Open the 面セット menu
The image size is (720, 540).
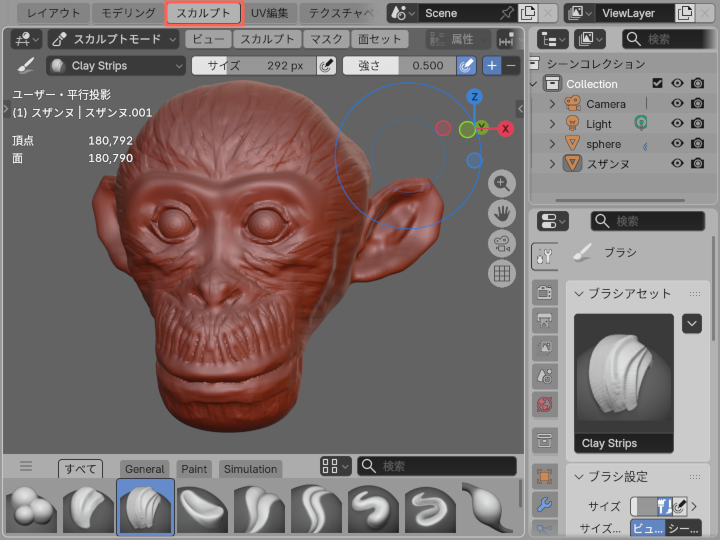pyautogui.click(x=379, y=39)
